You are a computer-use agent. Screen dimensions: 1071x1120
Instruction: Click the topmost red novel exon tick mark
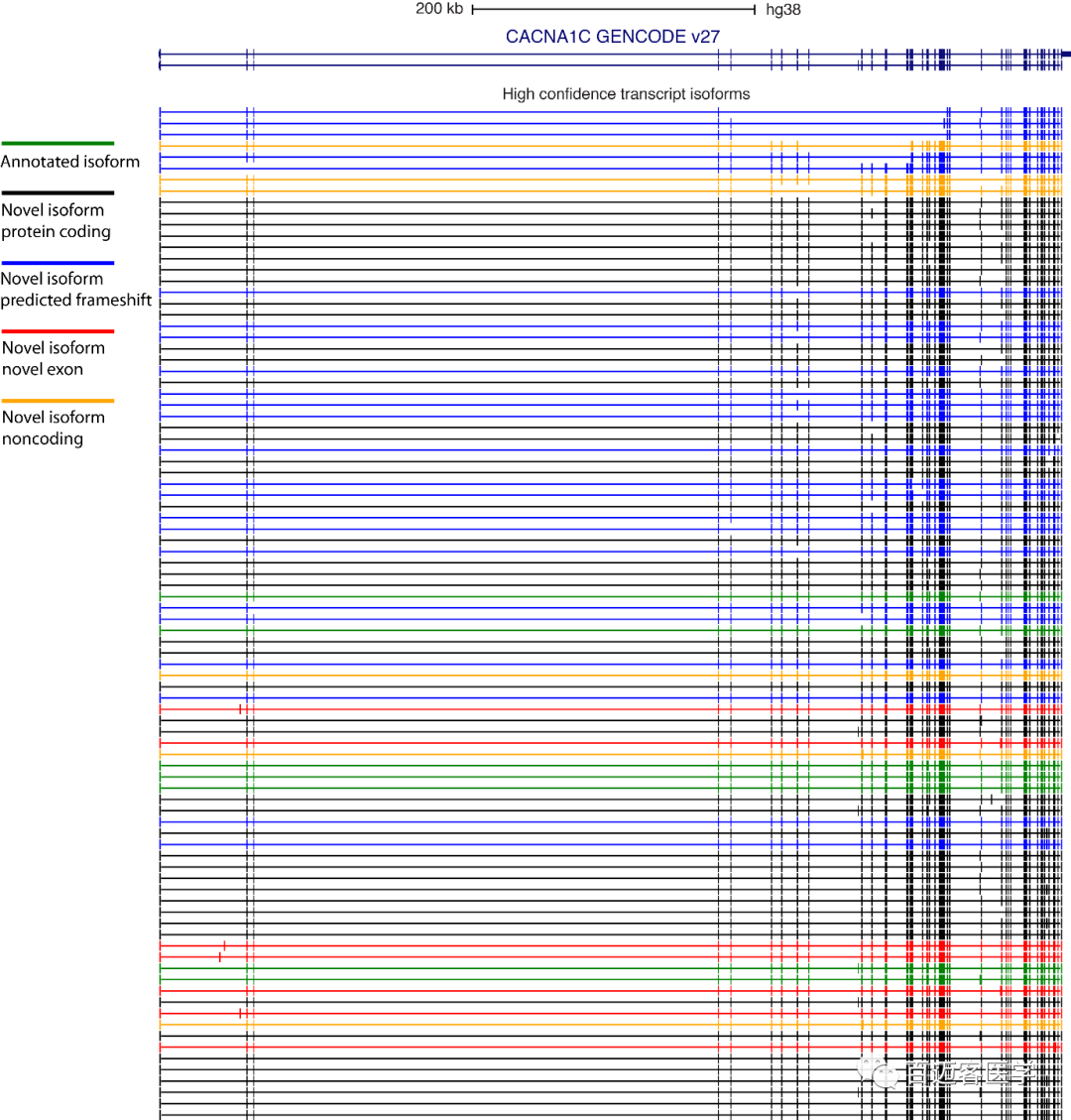click(240, 708)
